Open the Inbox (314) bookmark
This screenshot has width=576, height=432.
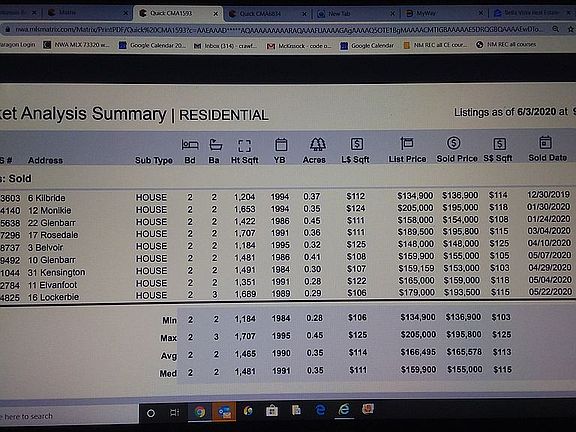(226, 46)
